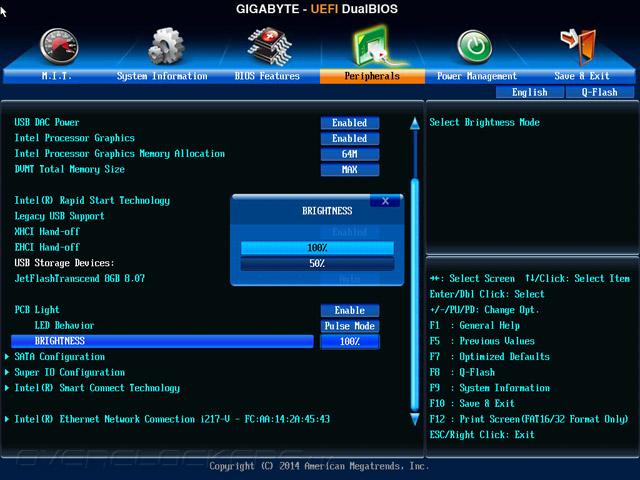Click the 'USB Storage Devices:' heading
This screenshot has height=480, width=640.
(x=64, y=263)
